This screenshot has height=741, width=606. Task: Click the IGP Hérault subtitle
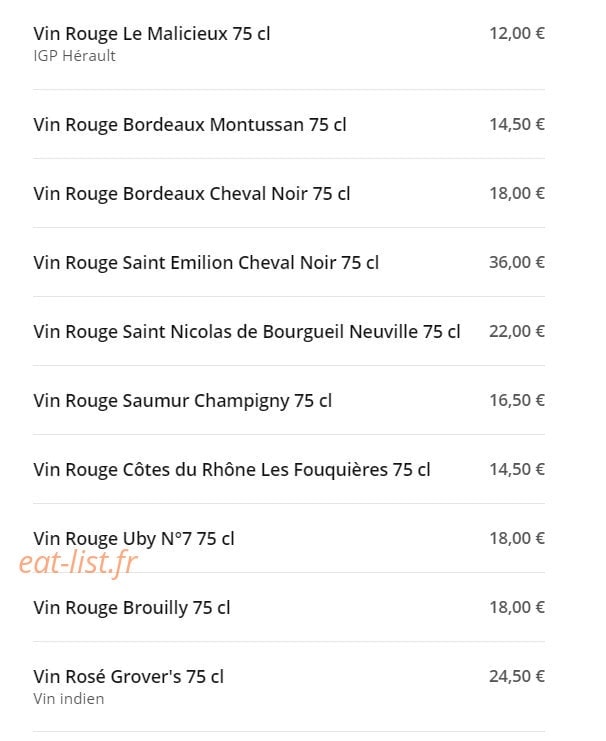point(75,56)
